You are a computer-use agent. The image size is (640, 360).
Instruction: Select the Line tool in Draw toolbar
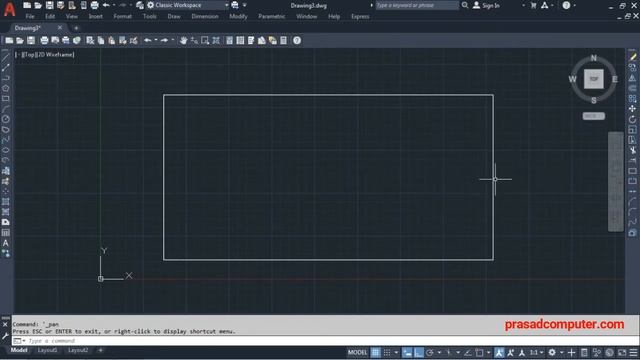pos(5,57)
